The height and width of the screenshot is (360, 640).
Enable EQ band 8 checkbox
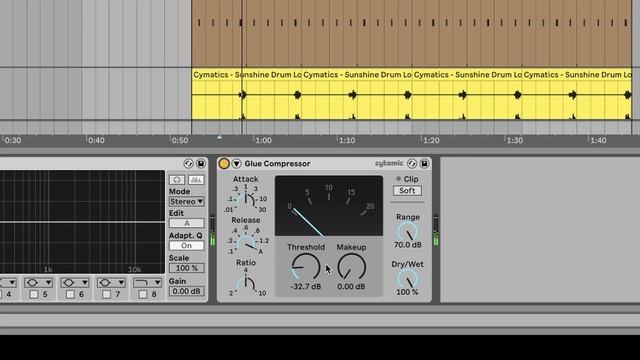click(143, 294)
